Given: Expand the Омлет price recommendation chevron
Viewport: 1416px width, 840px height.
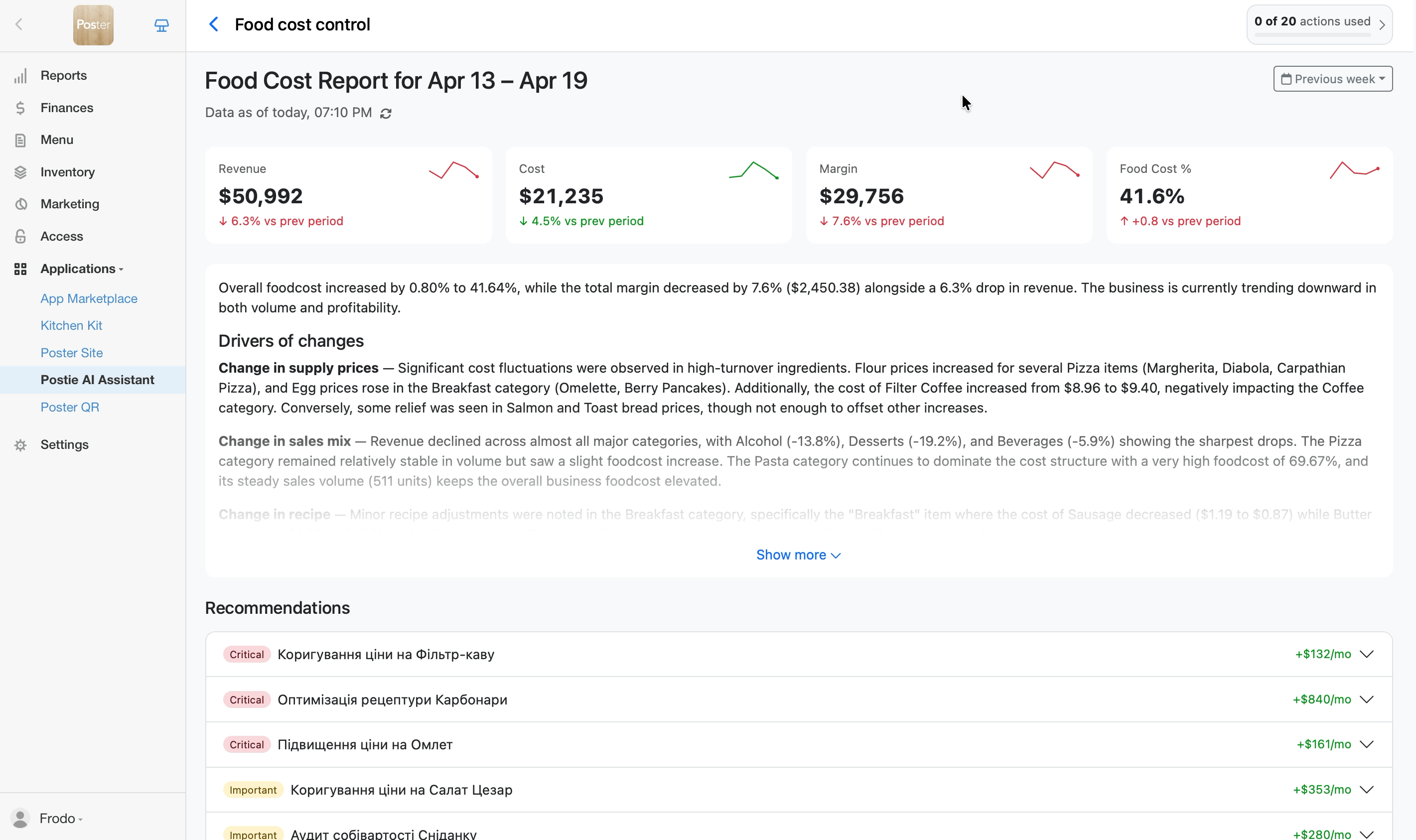Looking at the screenshot, I should coord(1366,744).
